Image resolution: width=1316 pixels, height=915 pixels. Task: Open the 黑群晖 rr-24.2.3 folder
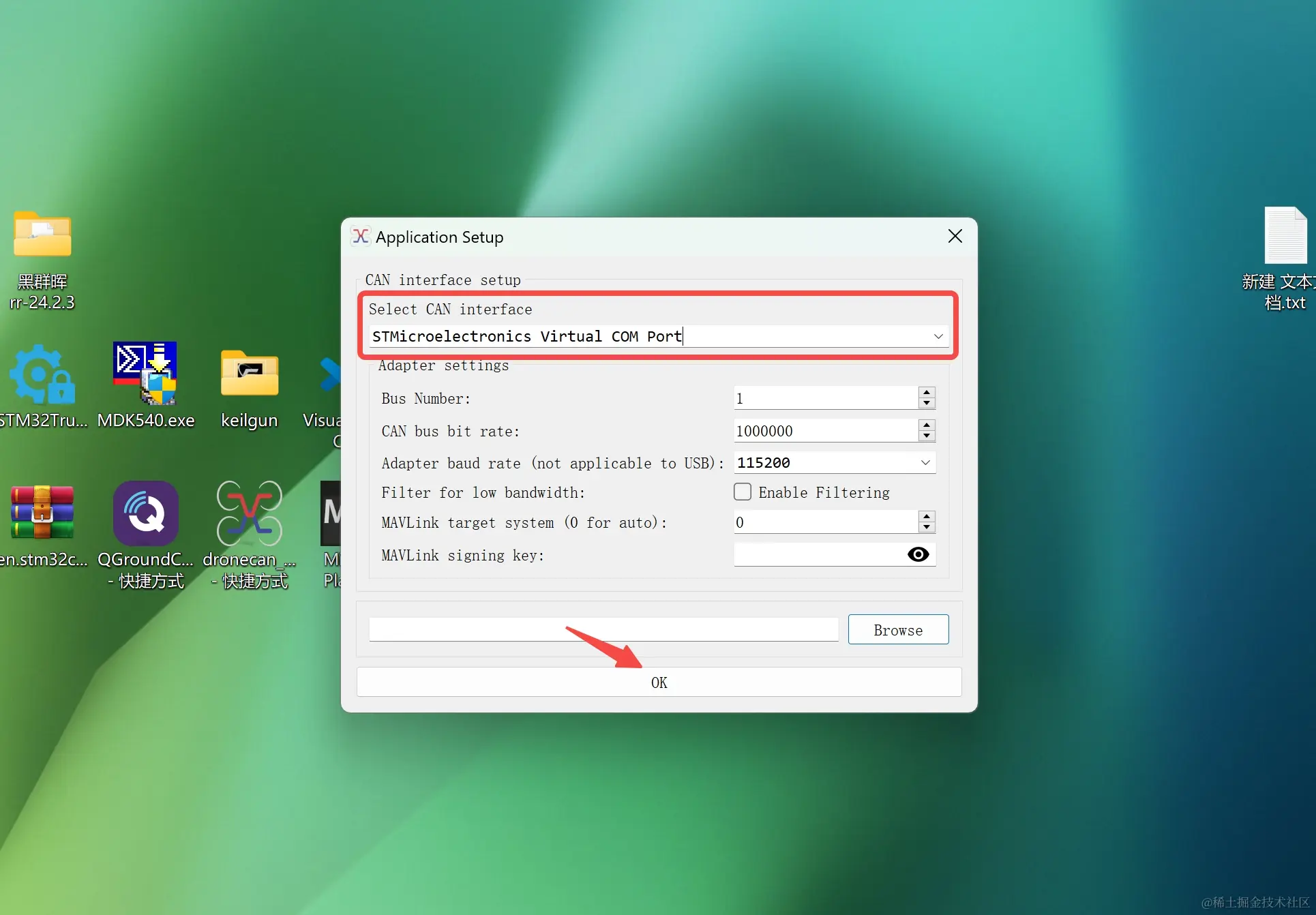[42, 235]
